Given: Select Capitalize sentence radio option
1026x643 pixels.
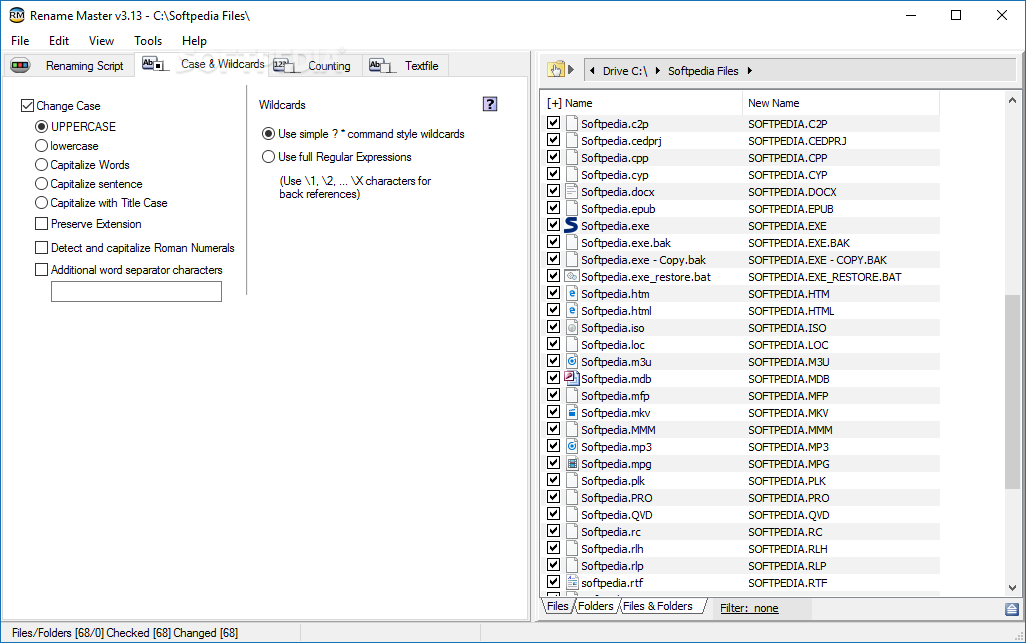Looking at the screenshot, I should (41, 184).
